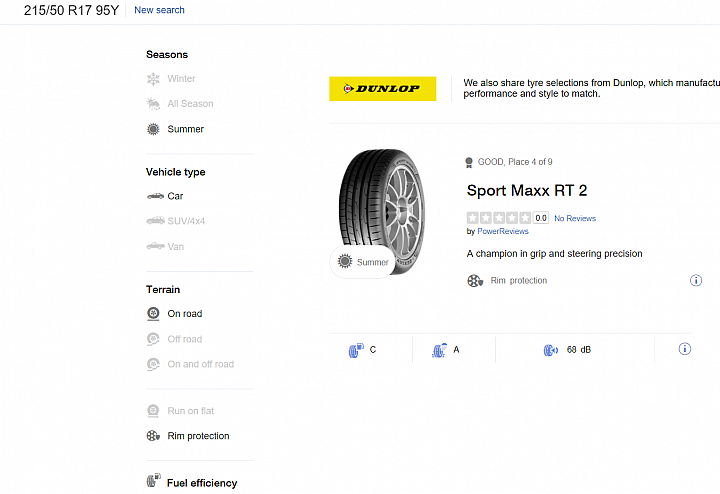
Task: Click the On road terrain tyre icon
Action: [153, 314]
